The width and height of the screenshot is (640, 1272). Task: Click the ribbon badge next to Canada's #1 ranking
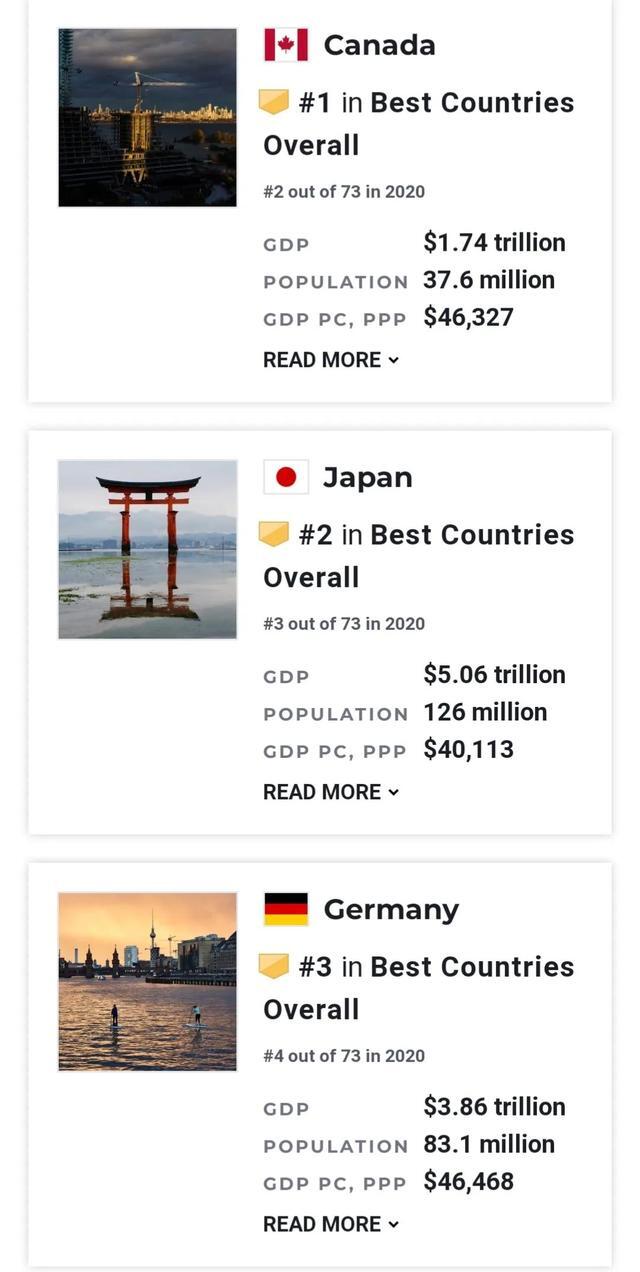[275, 101]
